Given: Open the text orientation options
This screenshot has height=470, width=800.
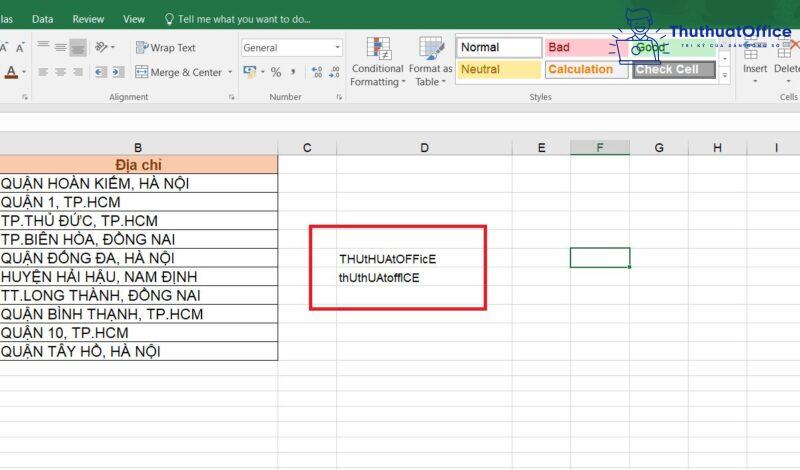Looking at the screenshot, I should [x=104, y=47].
